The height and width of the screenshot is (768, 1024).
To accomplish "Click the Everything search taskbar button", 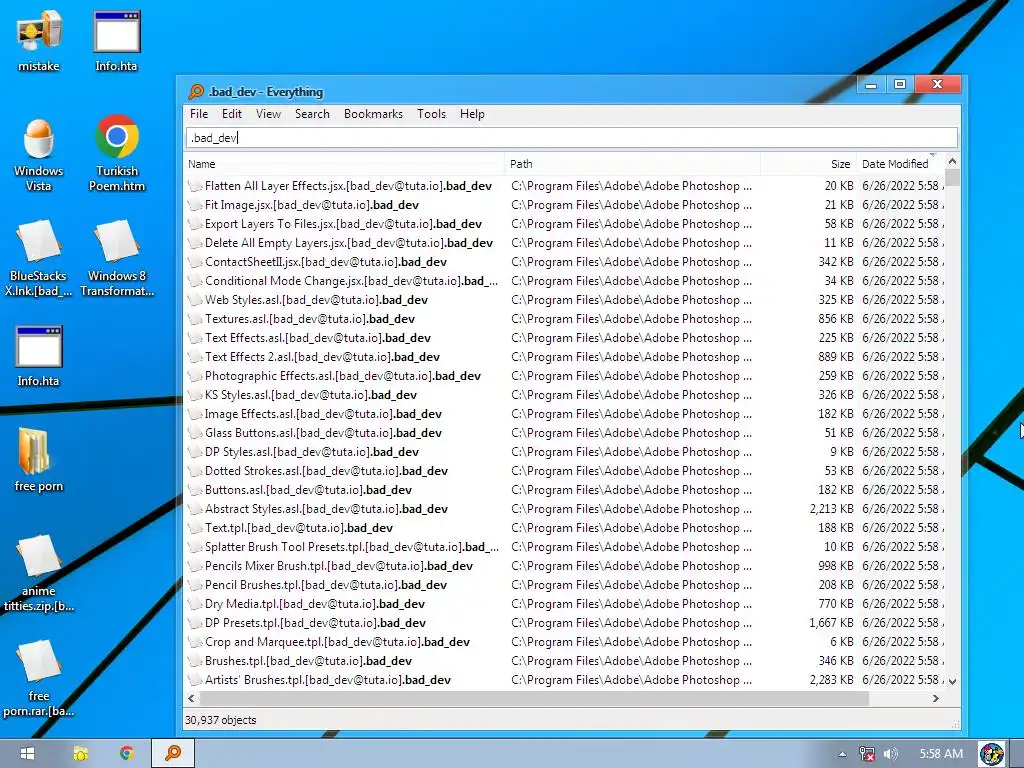I will coord(173,754).
